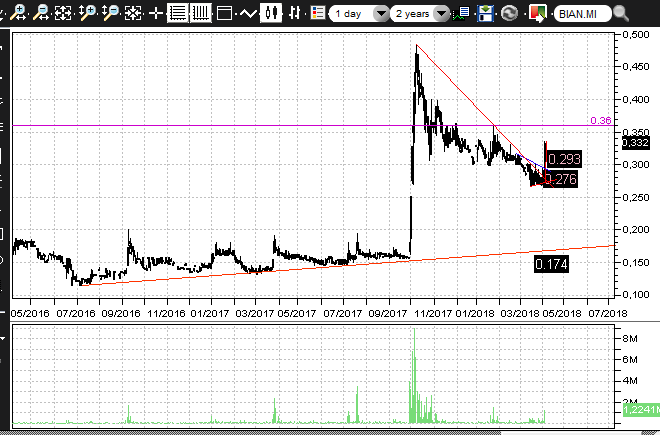Switch to line chart style

[x=248, y=13]
